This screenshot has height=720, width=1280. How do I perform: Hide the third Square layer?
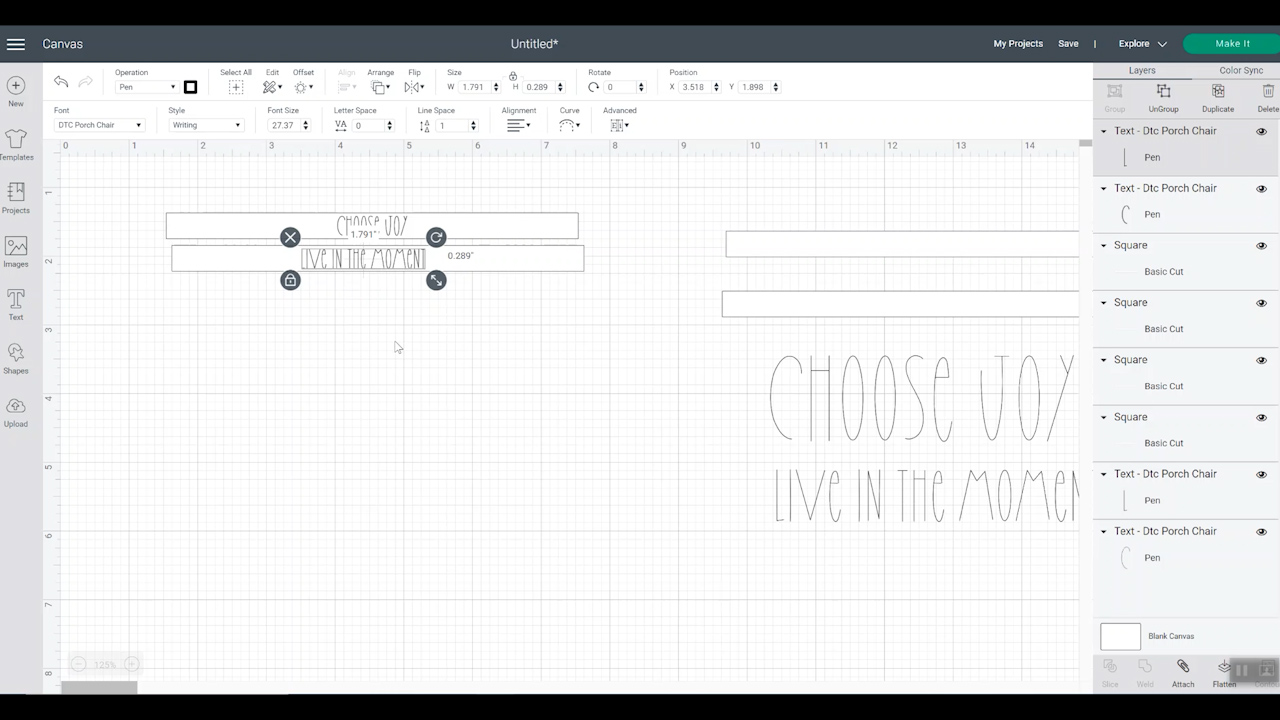[1261, 360]
